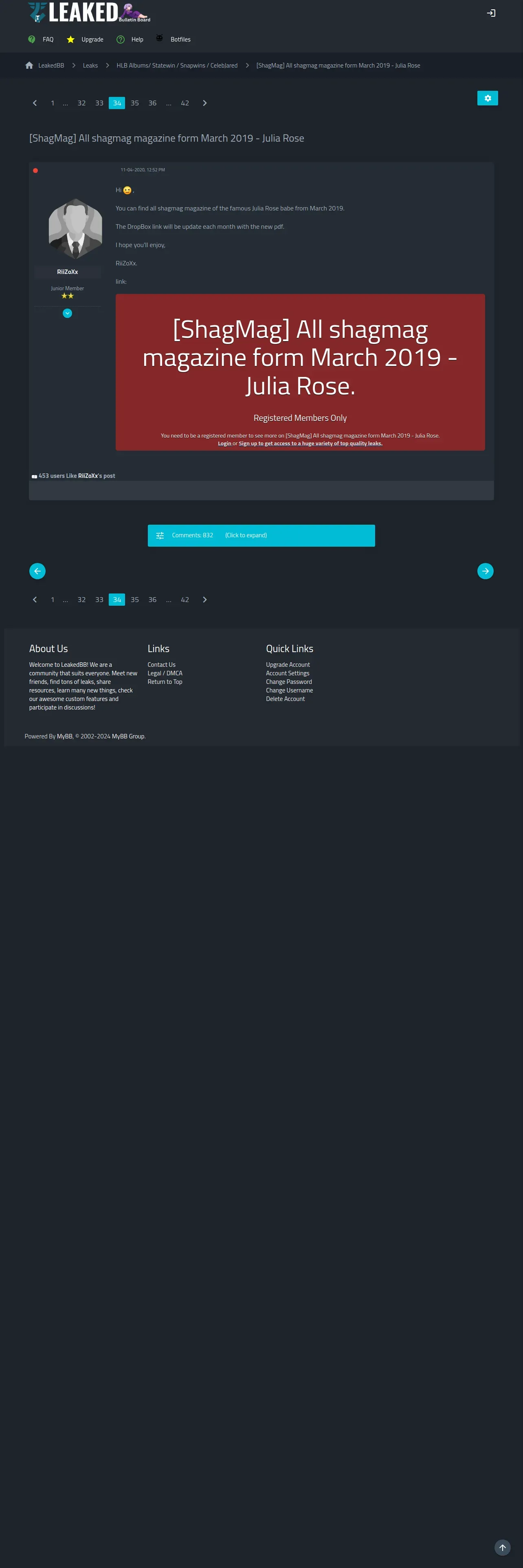Click the Sign up to get access link

(310, 444)
